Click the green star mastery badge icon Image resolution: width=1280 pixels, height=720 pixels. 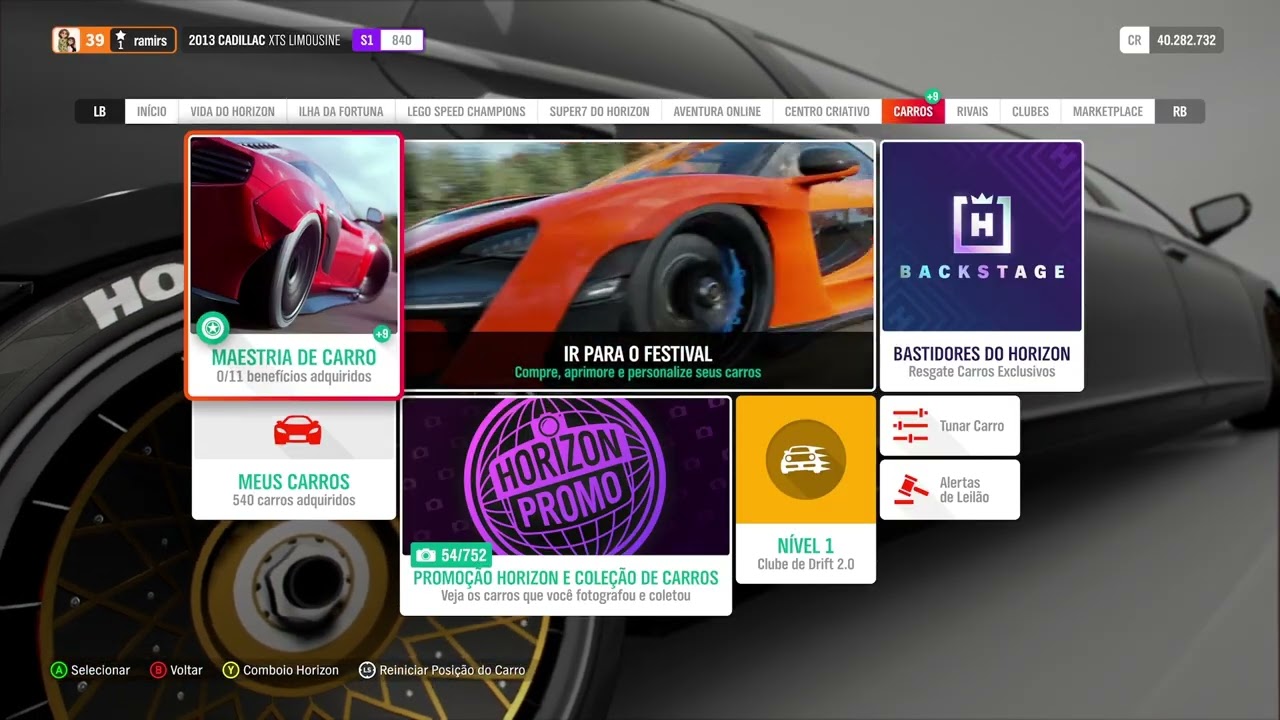[213, 328]
